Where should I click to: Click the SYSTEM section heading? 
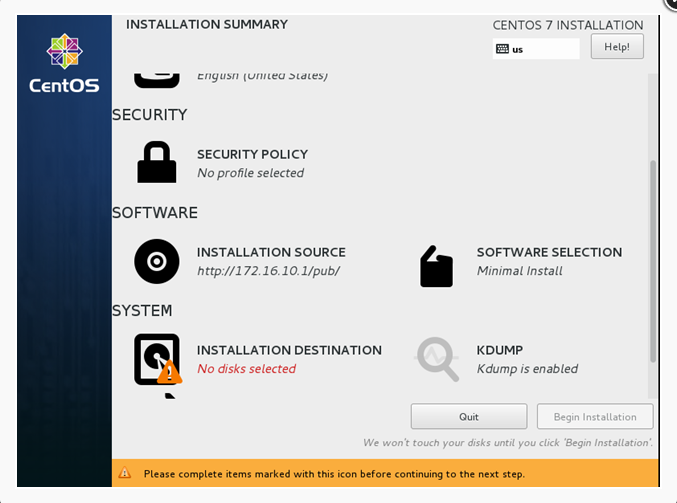(x=142, y=311)
